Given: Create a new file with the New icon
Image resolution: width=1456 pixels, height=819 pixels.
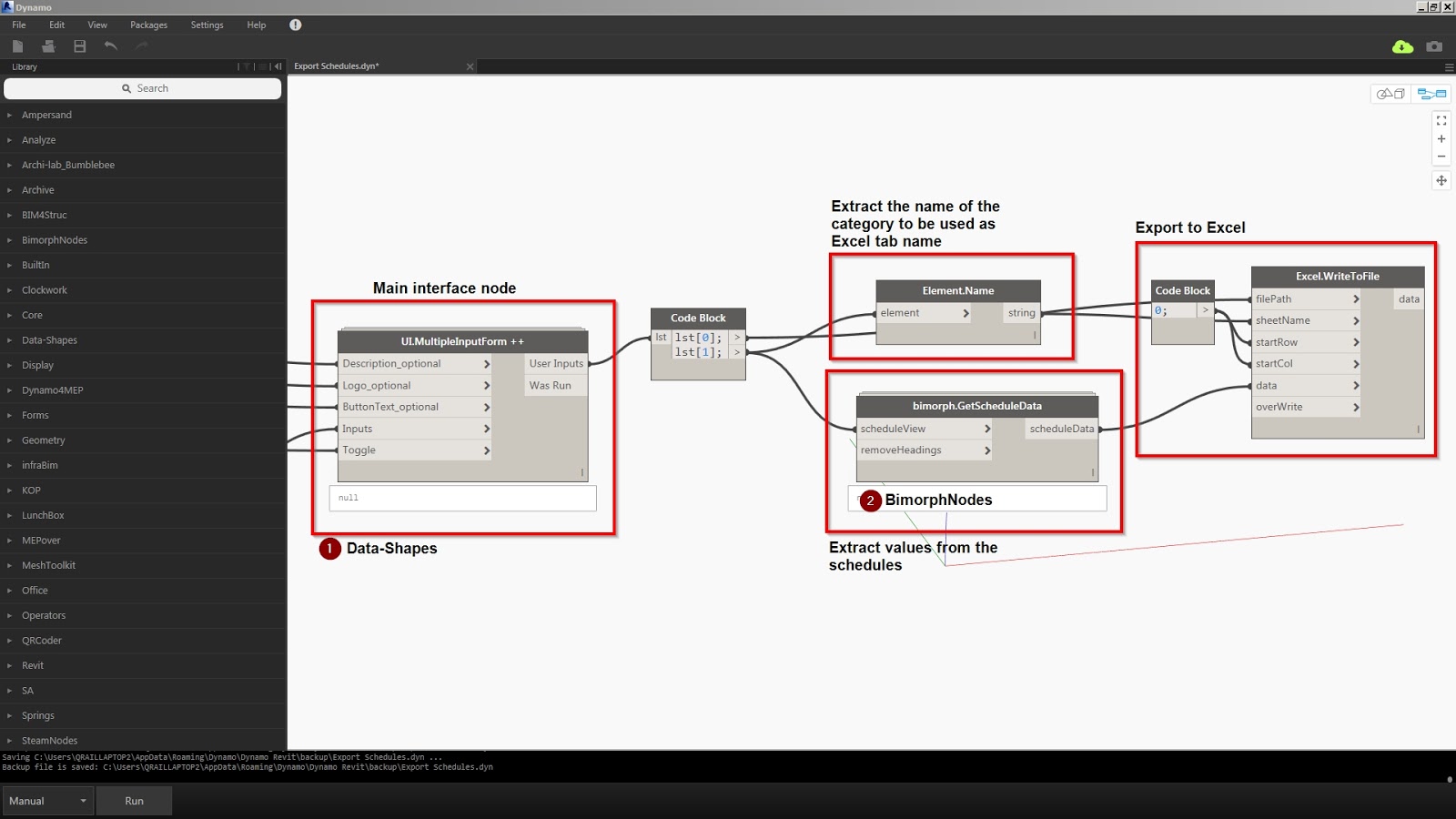Looking at the screenshot, I should [18, 45].
